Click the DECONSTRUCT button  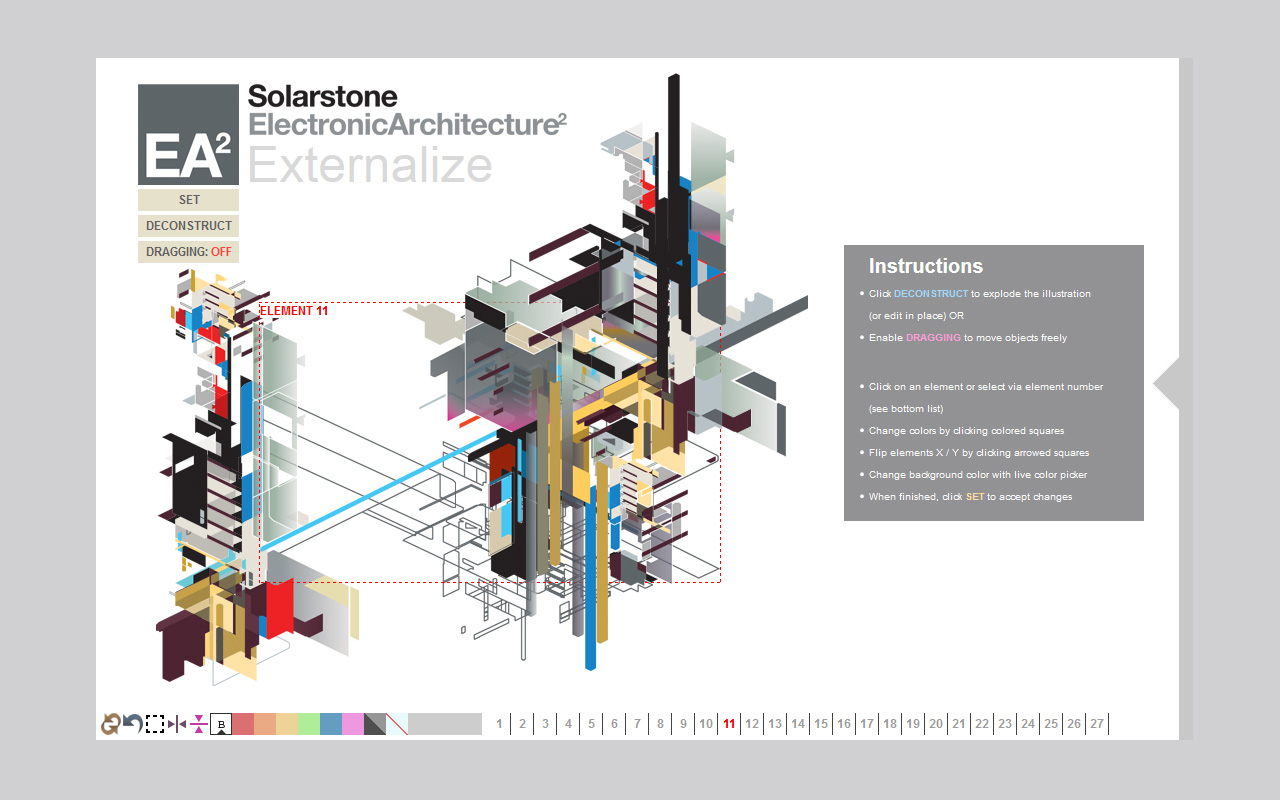click(188, 226)
